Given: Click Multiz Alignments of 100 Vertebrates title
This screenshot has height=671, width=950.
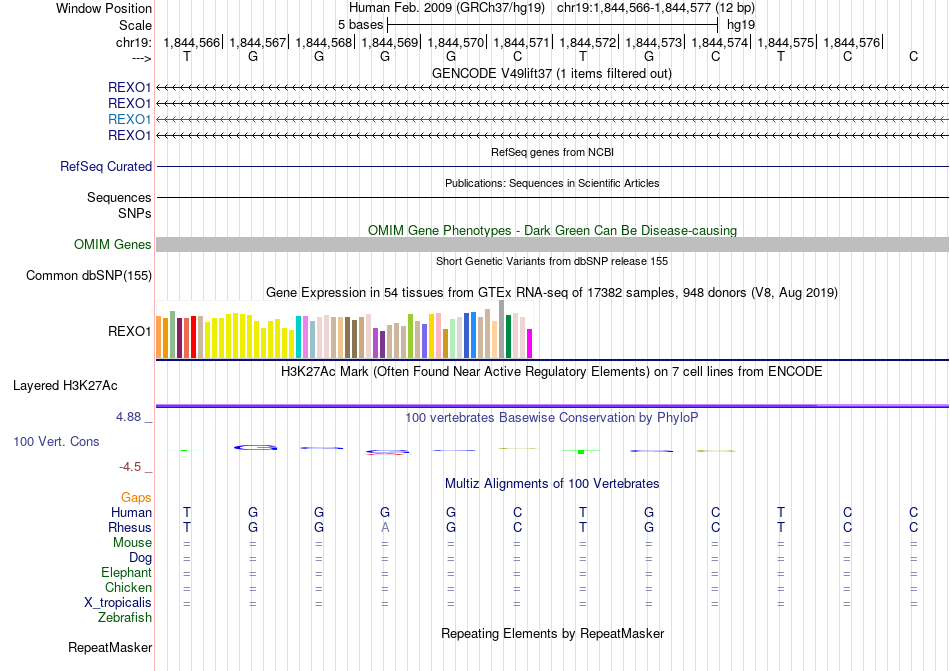Looking at the screenshot, I should click(x=552, y=483).
